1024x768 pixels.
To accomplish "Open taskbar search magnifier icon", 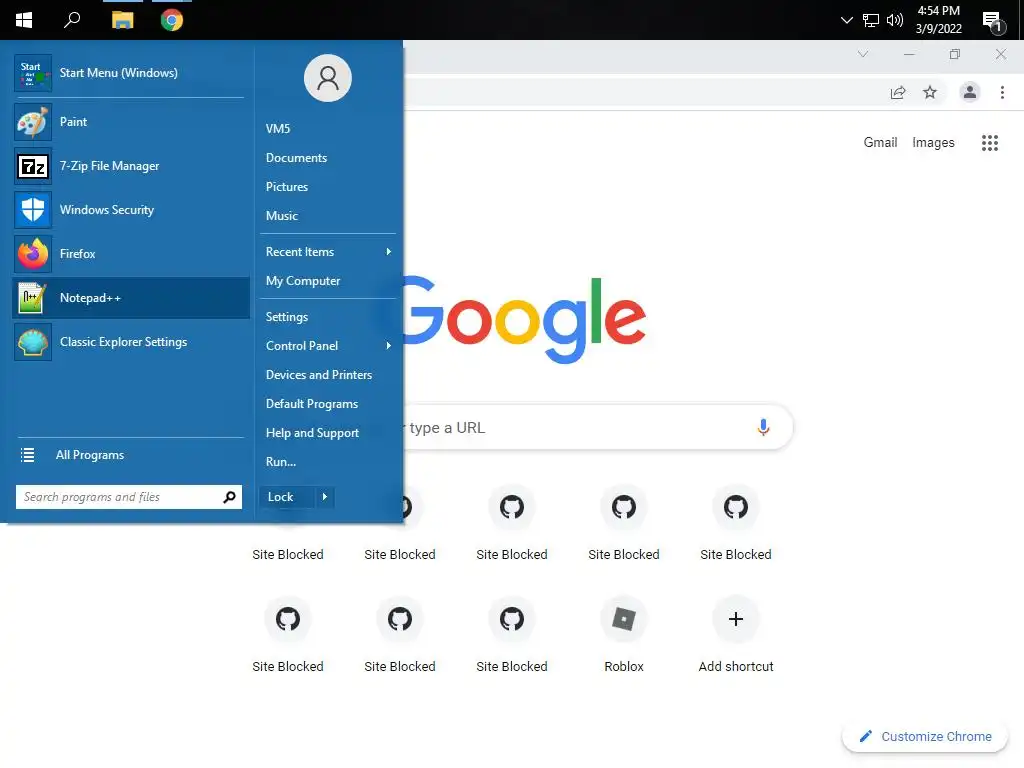I will coord(72,20).
